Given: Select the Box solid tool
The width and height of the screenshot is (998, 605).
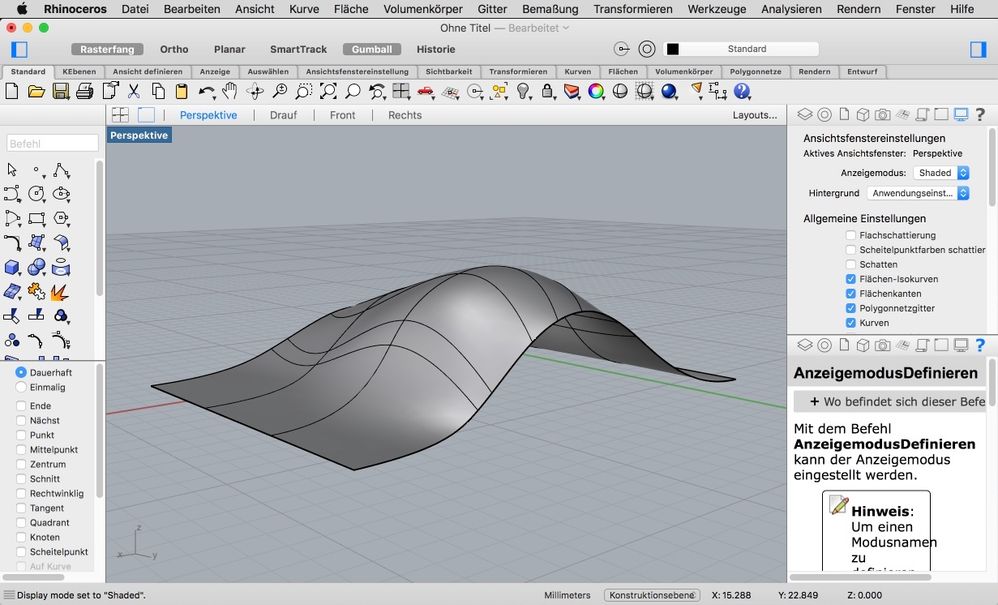Looking at the screenshot, I should (x=12, y=267).
